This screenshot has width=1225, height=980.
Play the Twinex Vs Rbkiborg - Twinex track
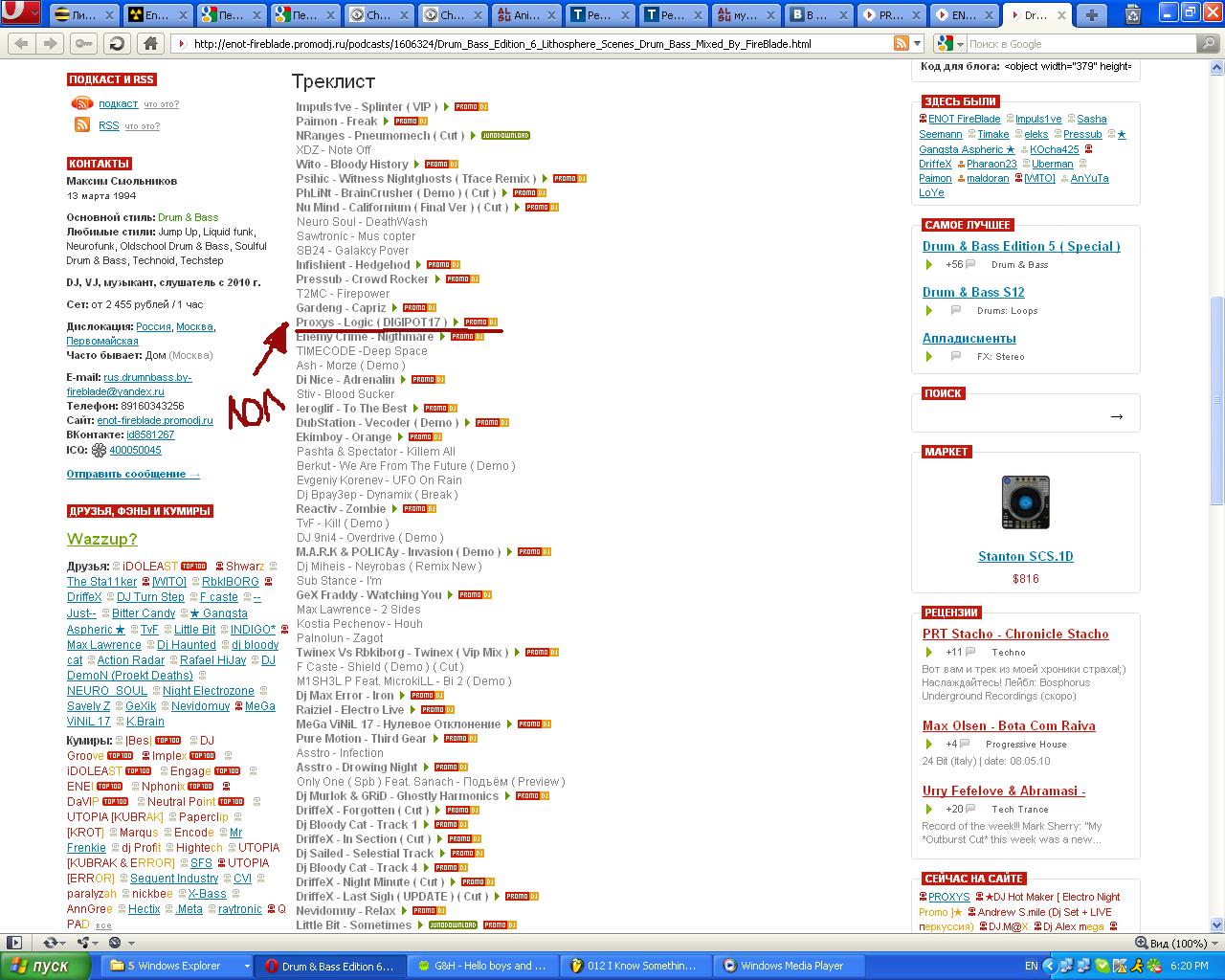(x=518, y=653)
